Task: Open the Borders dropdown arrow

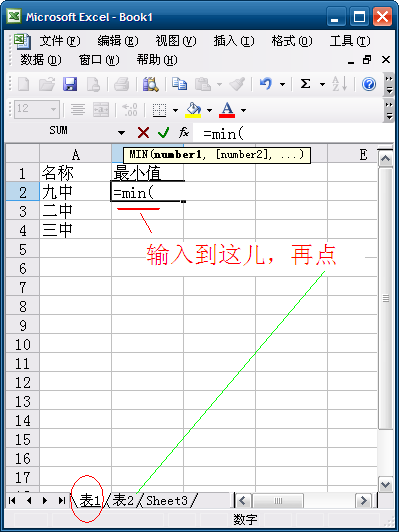Action: [175, 110]
